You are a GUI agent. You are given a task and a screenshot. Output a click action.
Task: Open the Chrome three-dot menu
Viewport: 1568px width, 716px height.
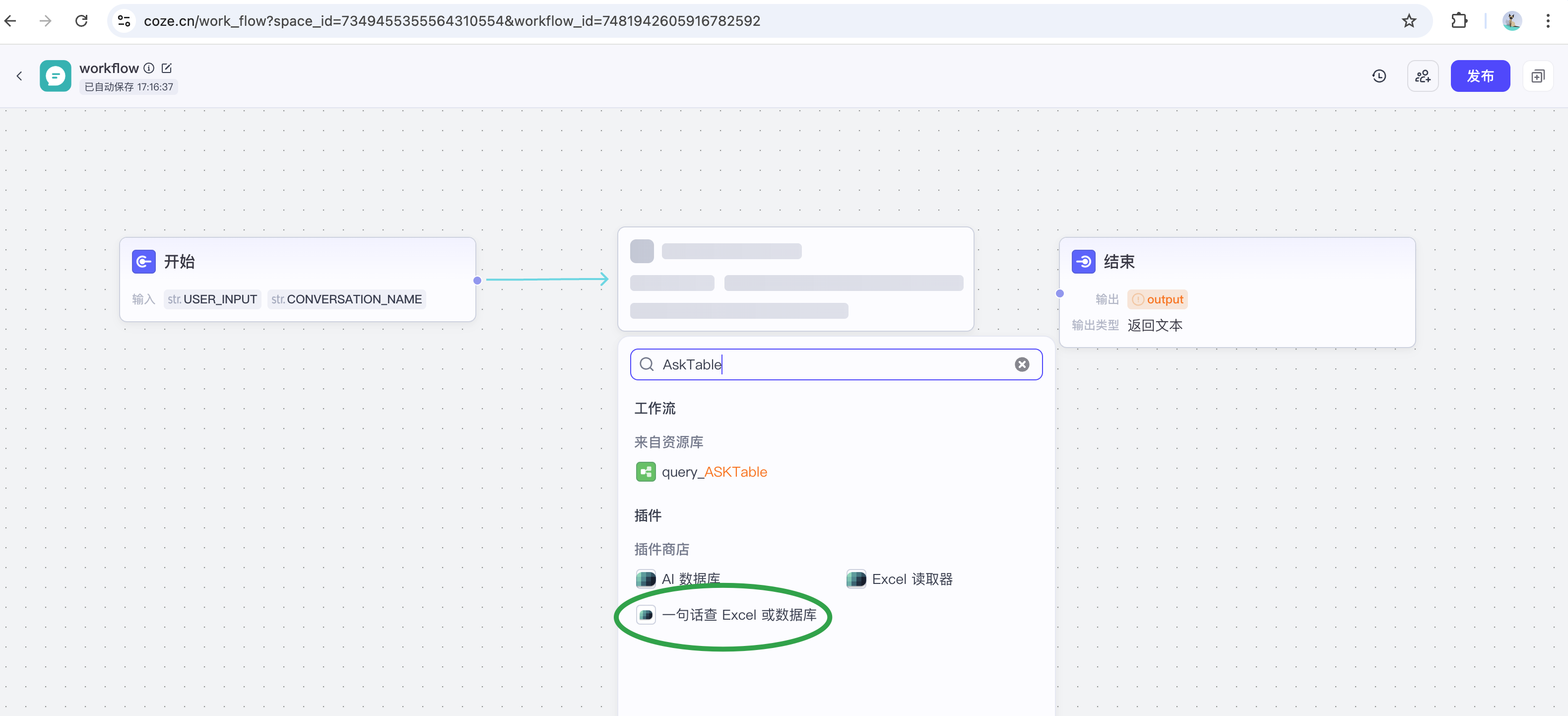pyautogui.click(x=1549, y=20)
